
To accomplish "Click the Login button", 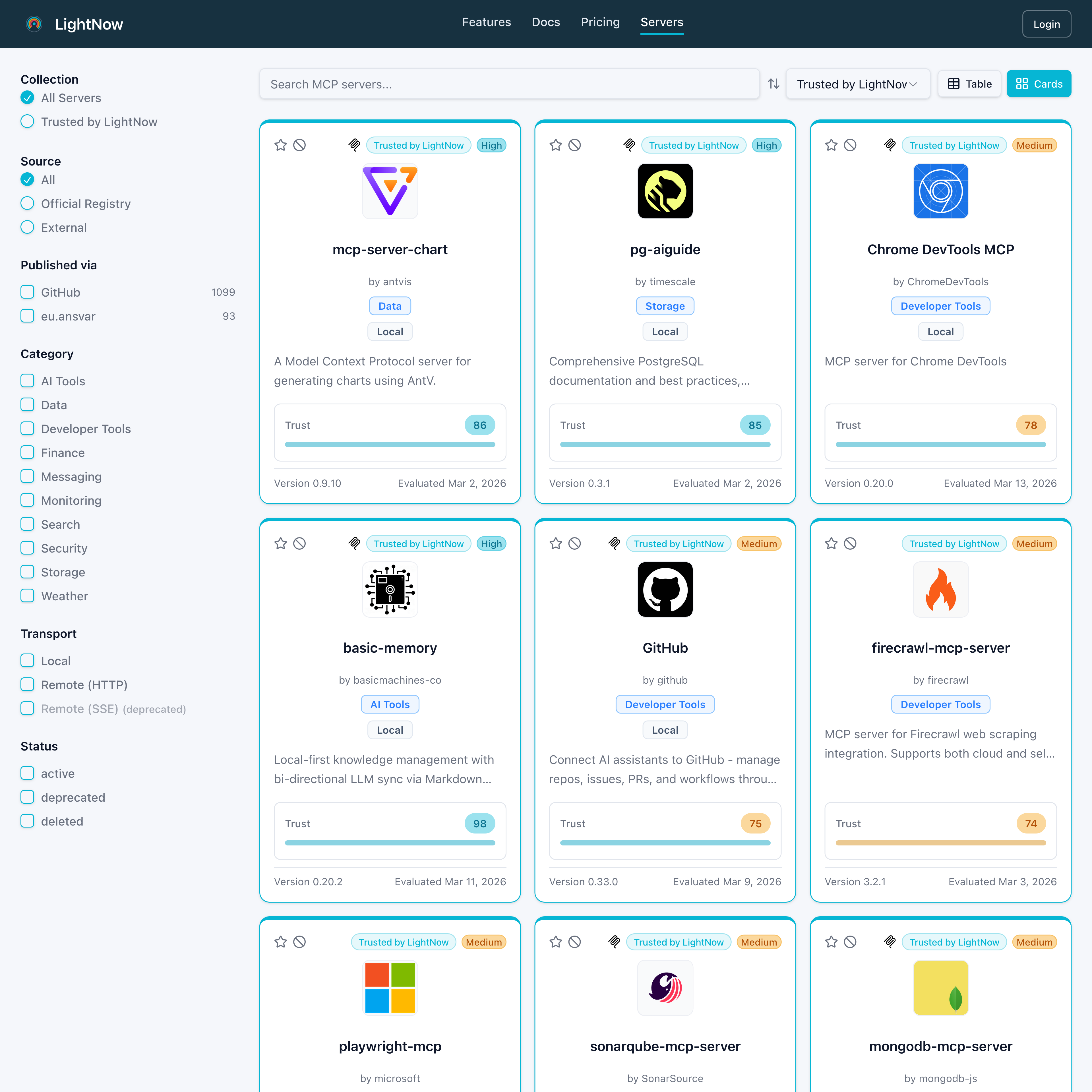I will coord(1046,24).
